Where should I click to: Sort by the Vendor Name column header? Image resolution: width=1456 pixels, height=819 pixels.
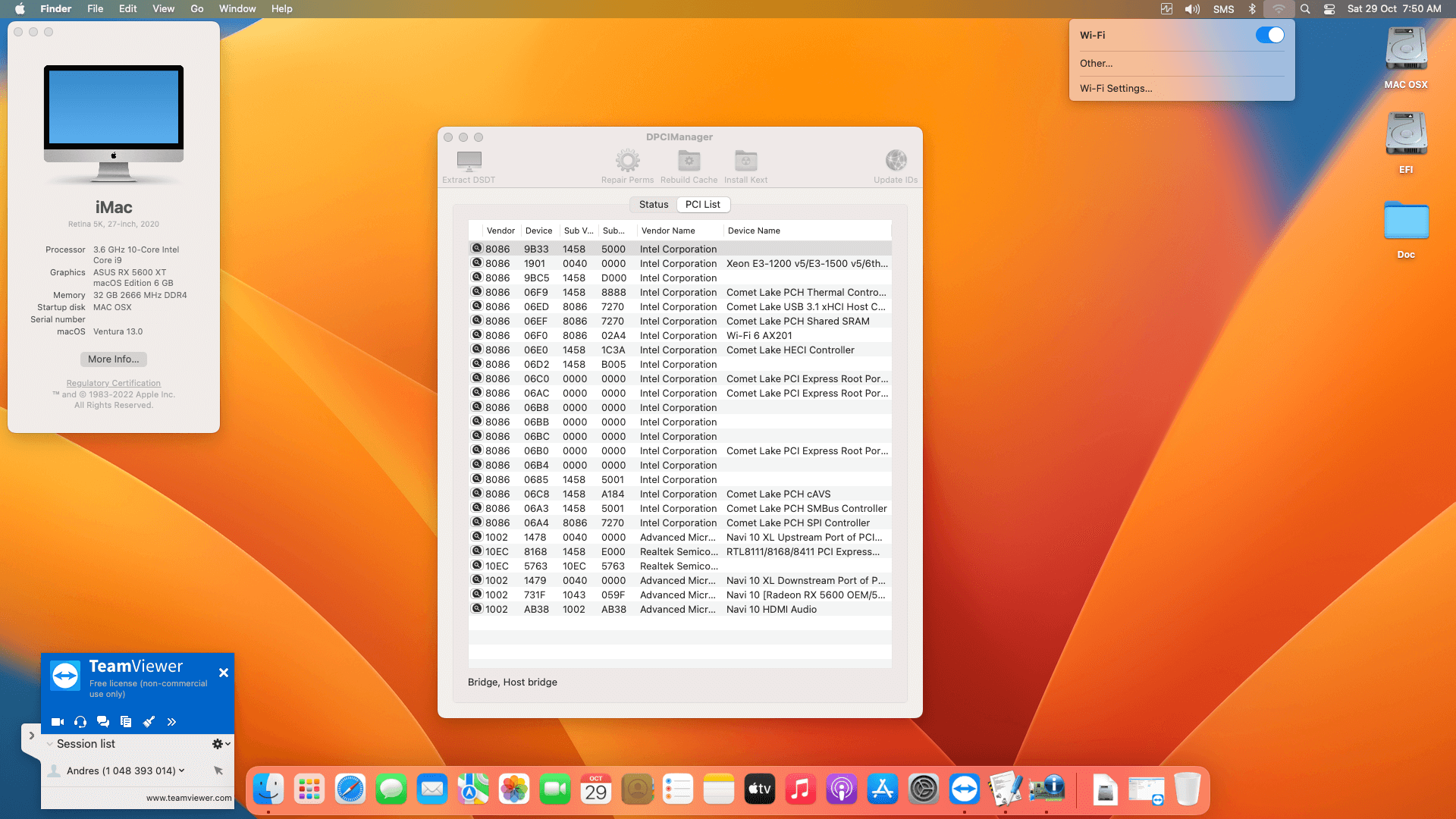[x=679, y=231]
